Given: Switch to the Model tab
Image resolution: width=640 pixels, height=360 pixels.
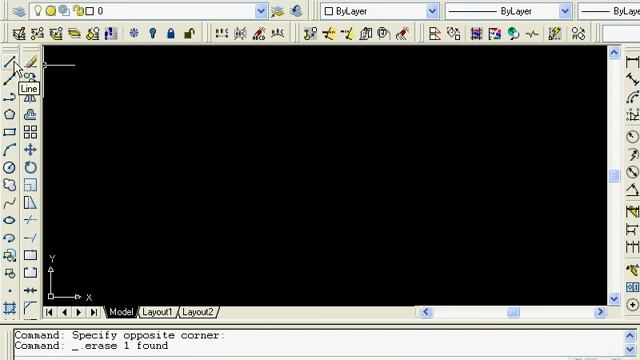Looking at the screenshot, I should pos(121,312).
